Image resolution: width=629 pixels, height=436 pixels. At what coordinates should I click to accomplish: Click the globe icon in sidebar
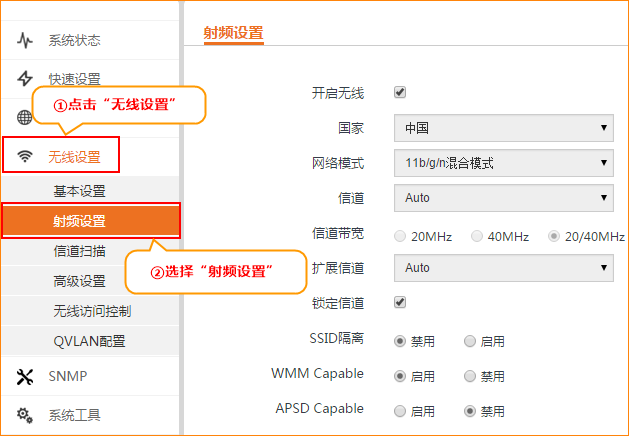pyautogui.click(x=24, y=118)
